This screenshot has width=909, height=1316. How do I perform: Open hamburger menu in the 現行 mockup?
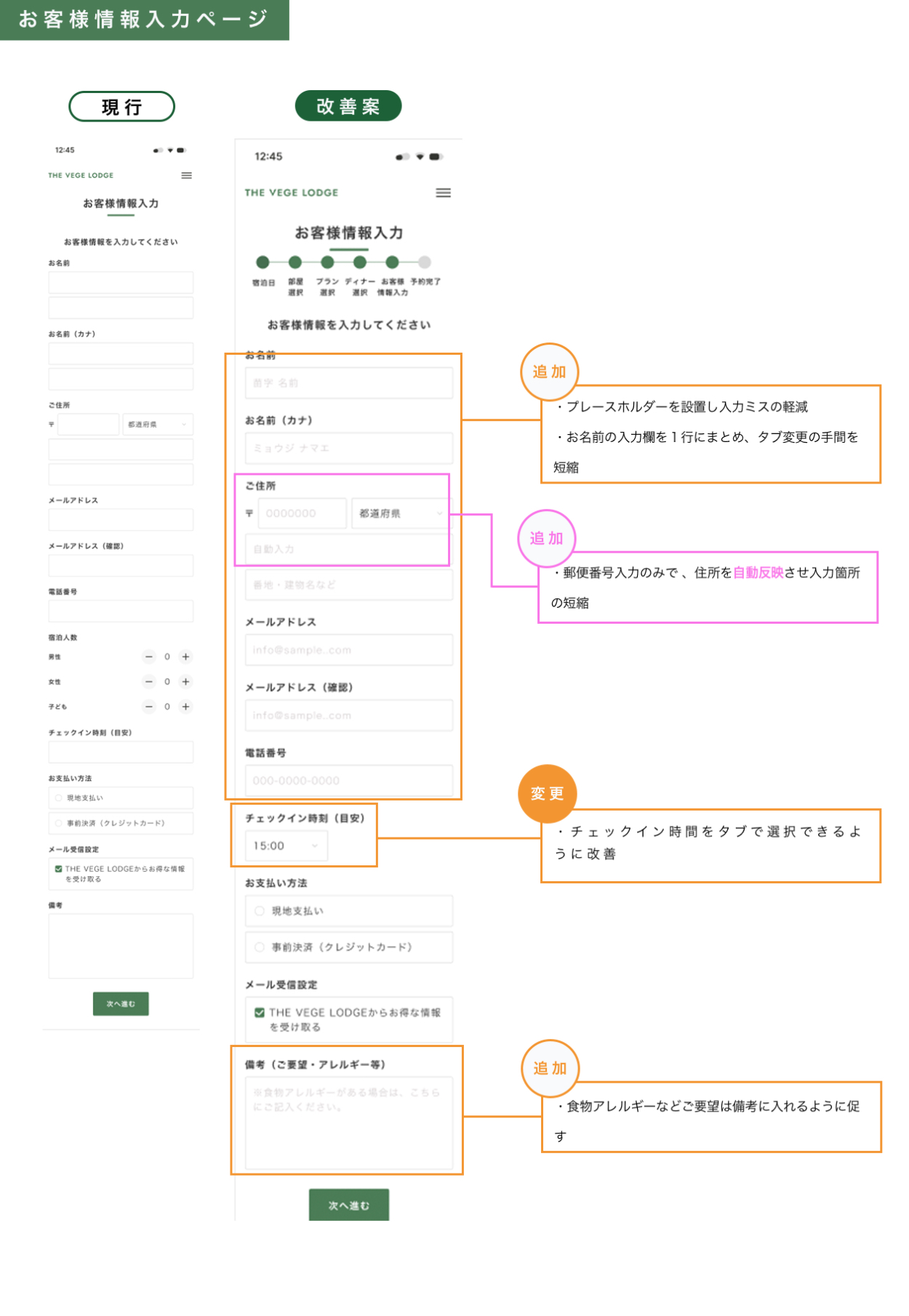187,175
